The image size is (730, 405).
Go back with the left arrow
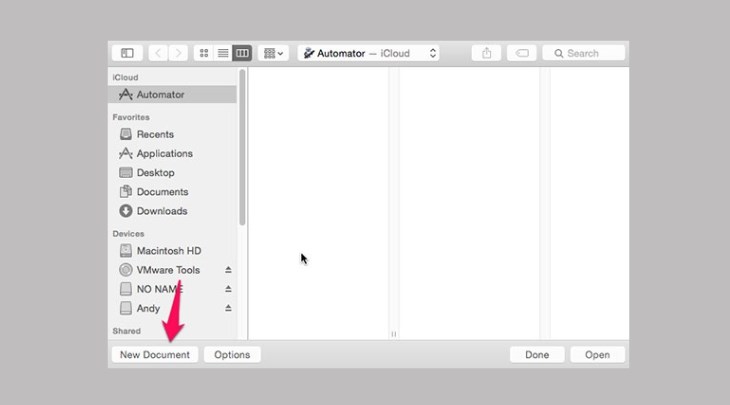pyautogui.click(x=158, y=53)
